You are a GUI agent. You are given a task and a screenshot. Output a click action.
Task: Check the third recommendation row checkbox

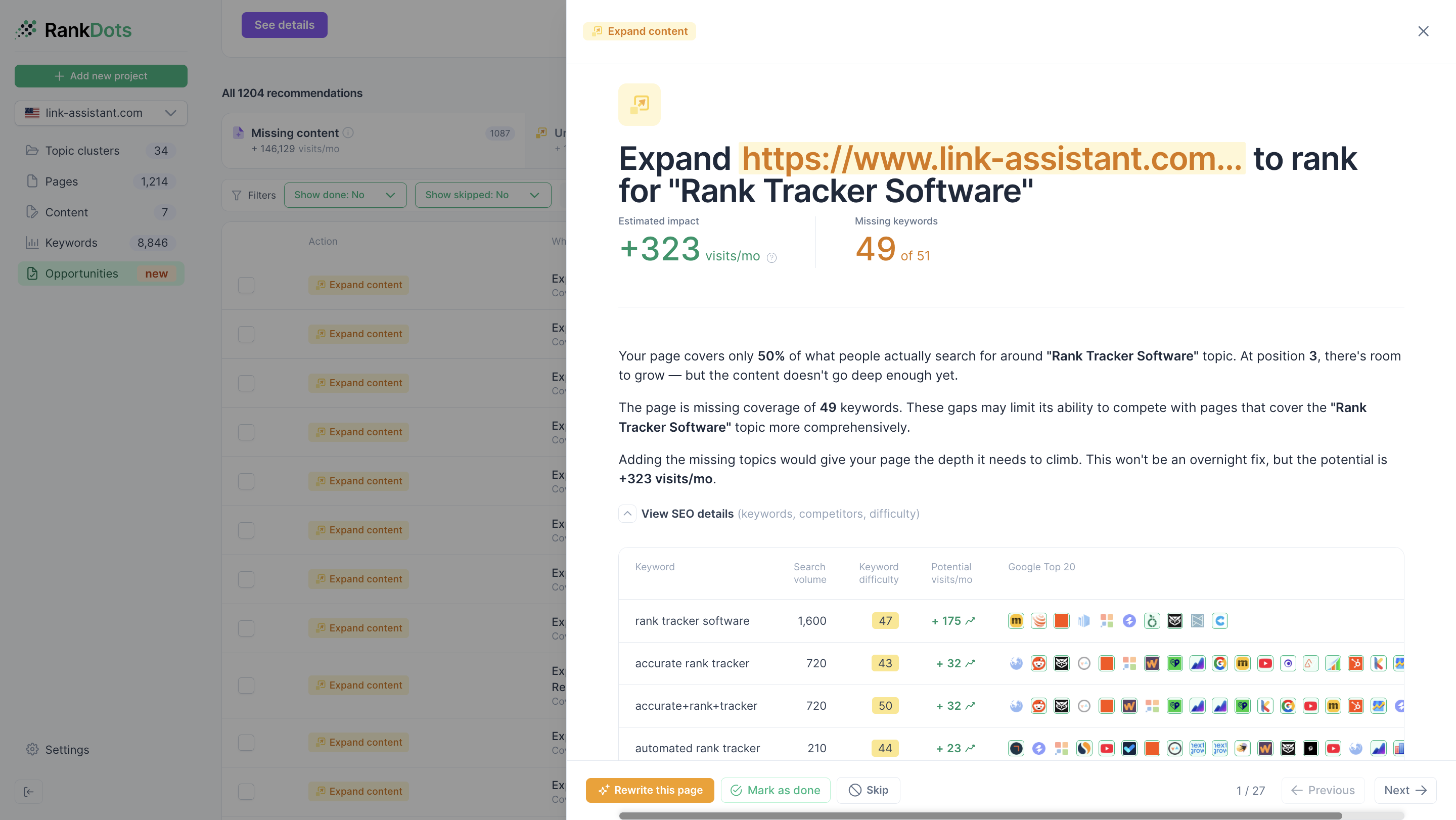tap(246, 383)
